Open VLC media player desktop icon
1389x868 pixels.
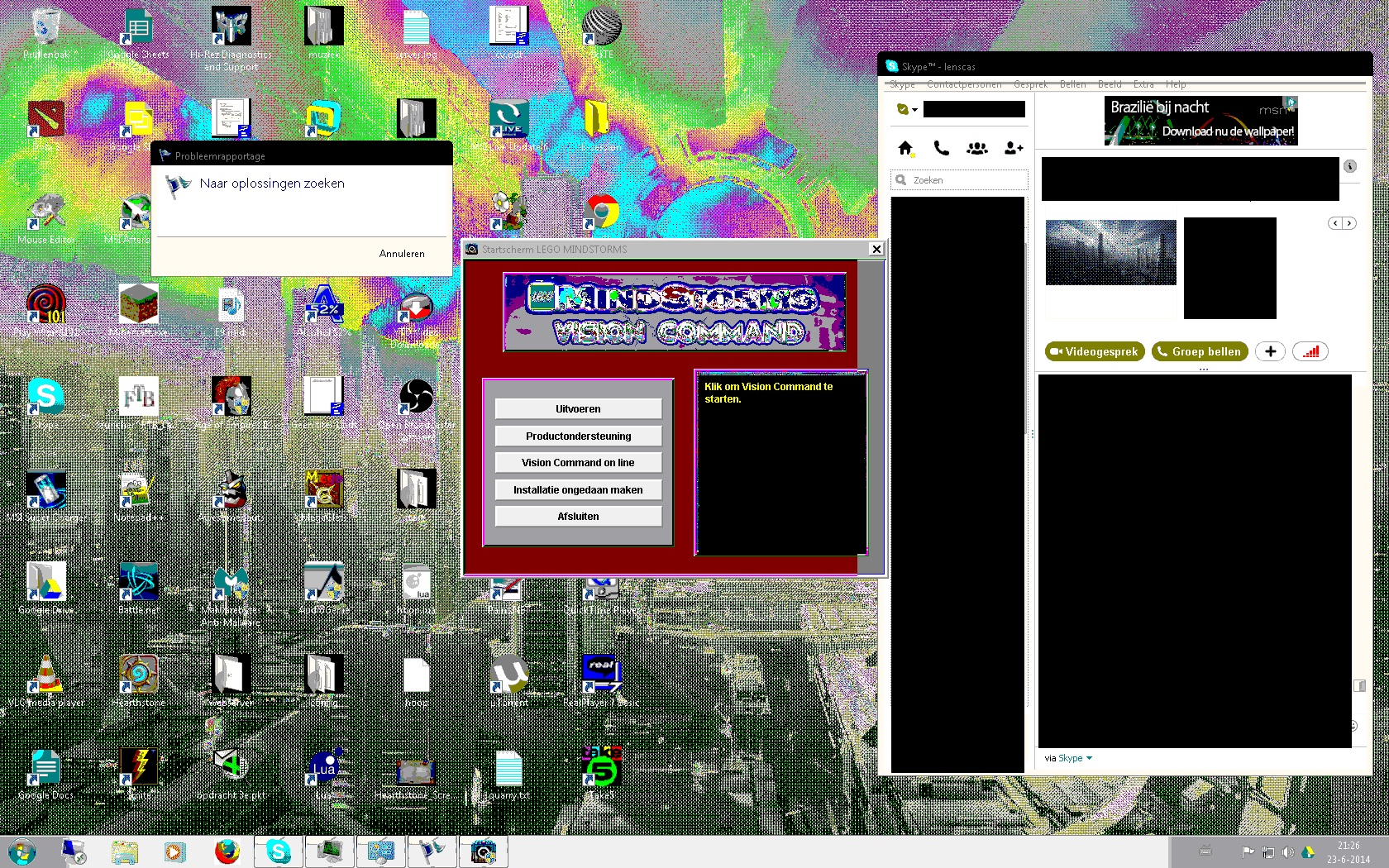tap(45, 681)
